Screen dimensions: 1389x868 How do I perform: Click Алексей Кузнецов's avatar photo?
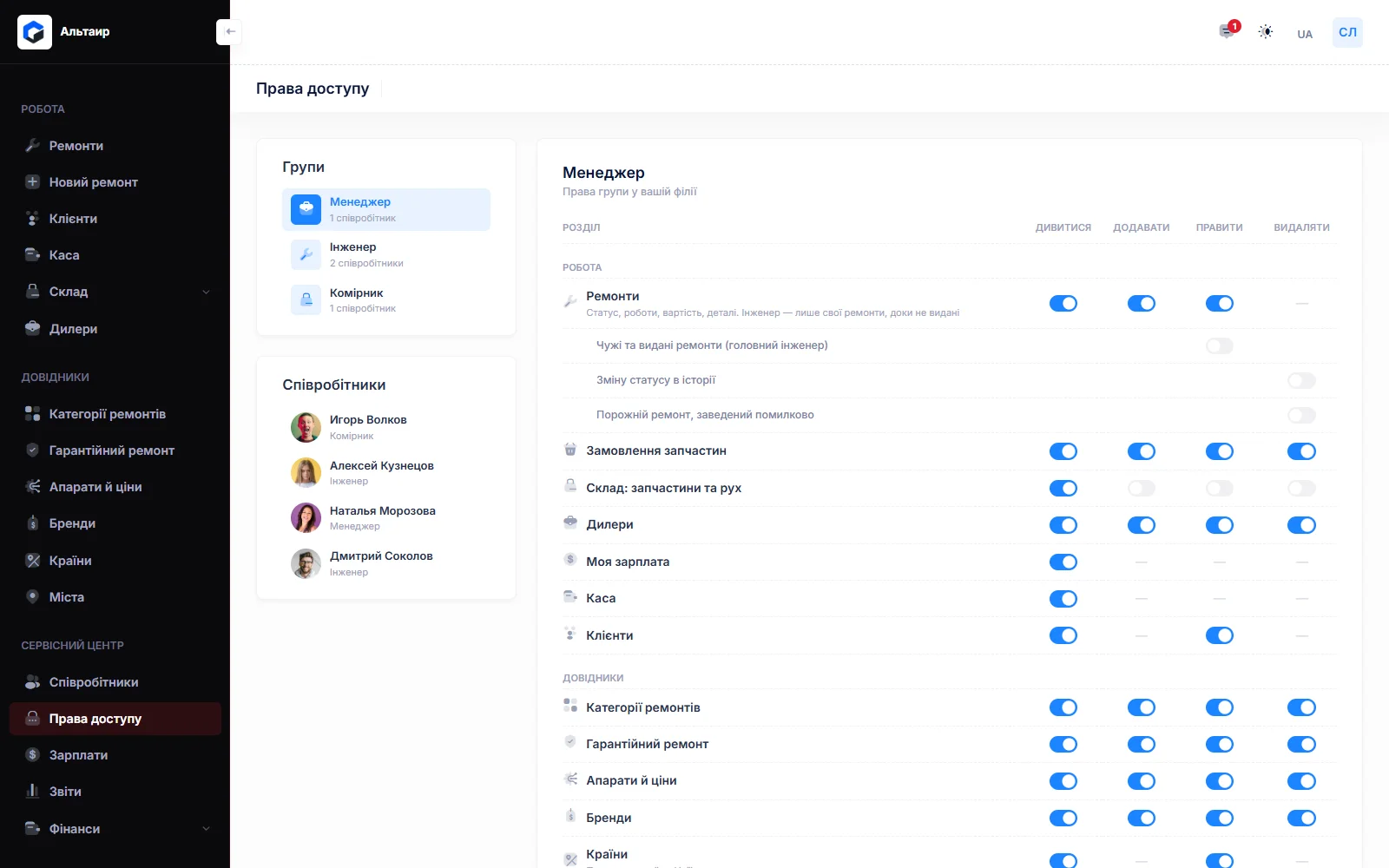pyautogui.click(x=306, y=473)
